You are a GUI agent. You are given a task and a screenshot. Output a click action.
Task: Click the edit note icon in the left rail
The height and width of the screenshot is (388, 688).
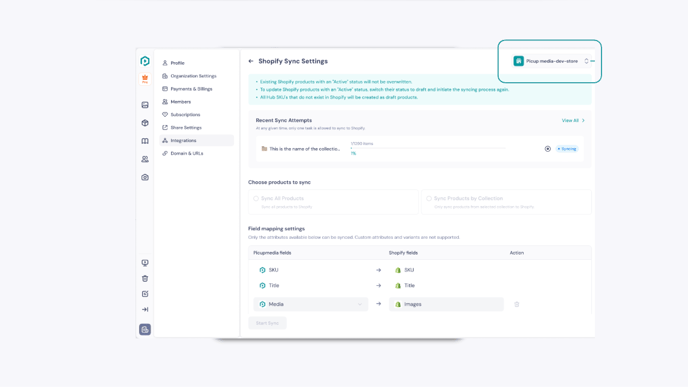pyautogui.click(x=145, y=294)
